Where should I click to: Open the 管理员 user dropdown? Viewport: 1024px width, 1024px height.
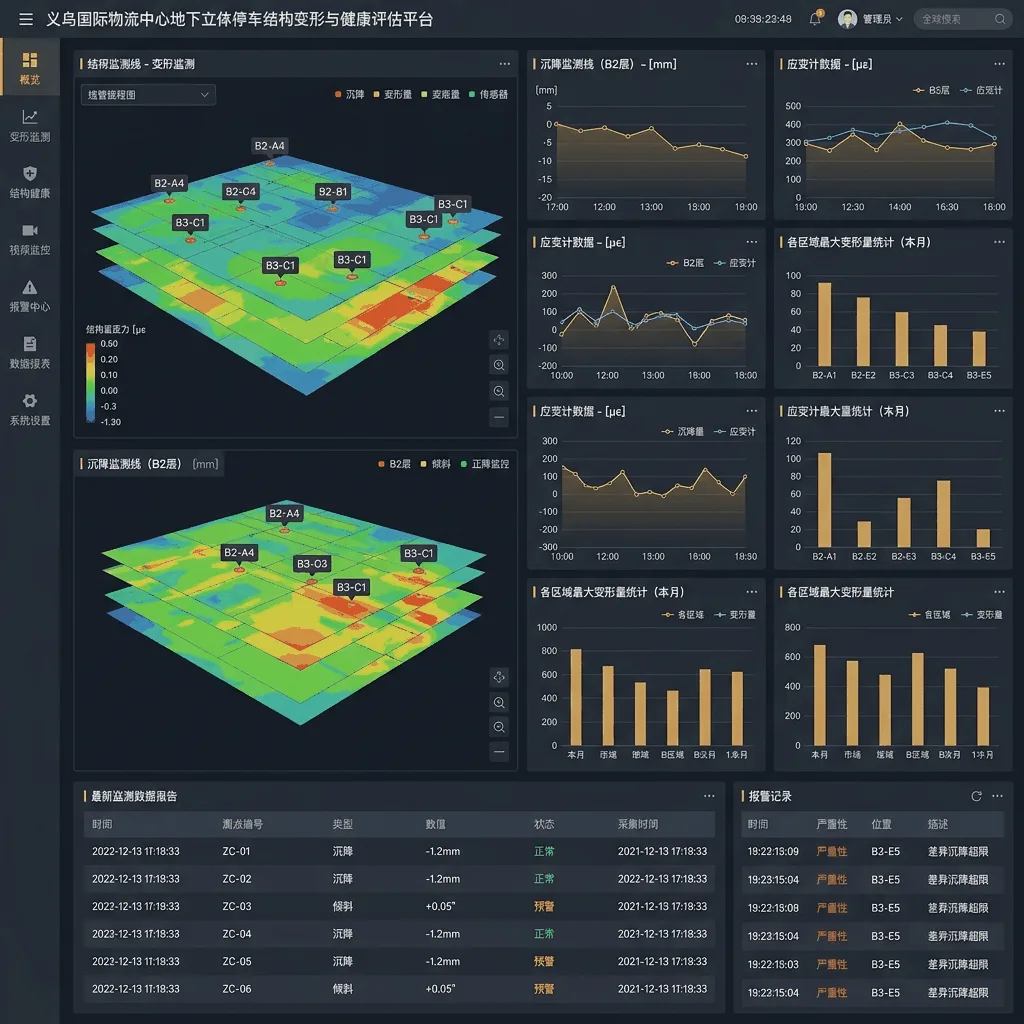(x=871, y=19)
